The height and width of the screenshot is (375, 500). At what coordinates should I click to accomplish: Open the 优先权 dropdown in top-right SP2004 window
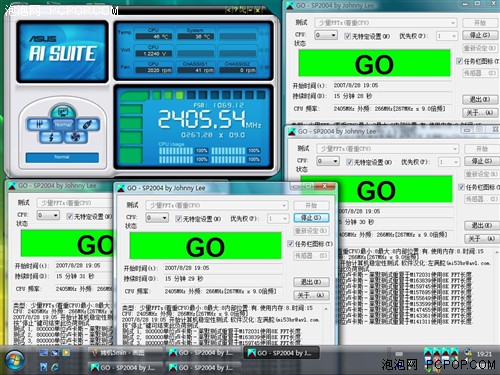tap(447, 36)
